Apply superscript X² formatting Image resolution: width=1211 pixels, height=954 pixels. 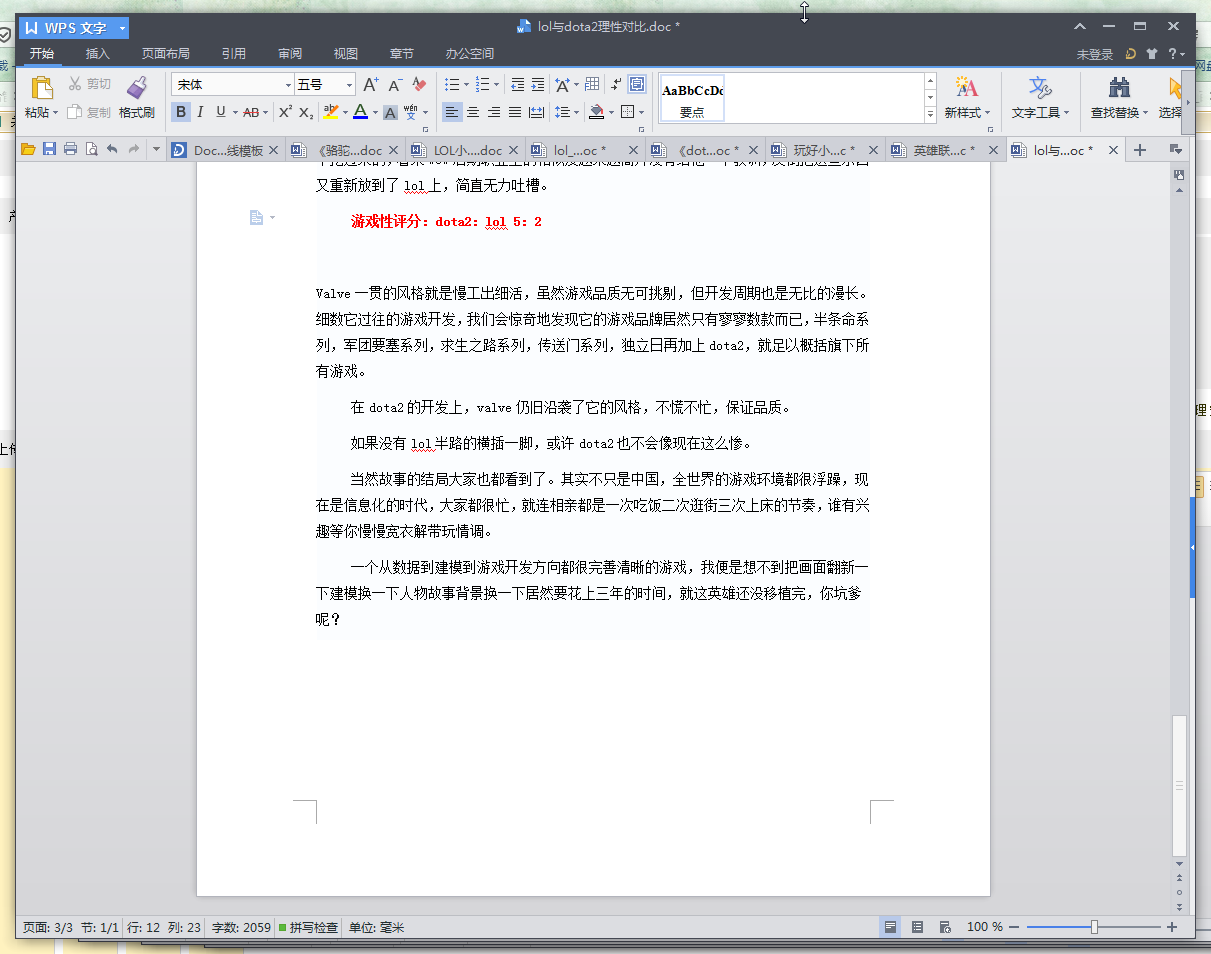coord(285,112)
